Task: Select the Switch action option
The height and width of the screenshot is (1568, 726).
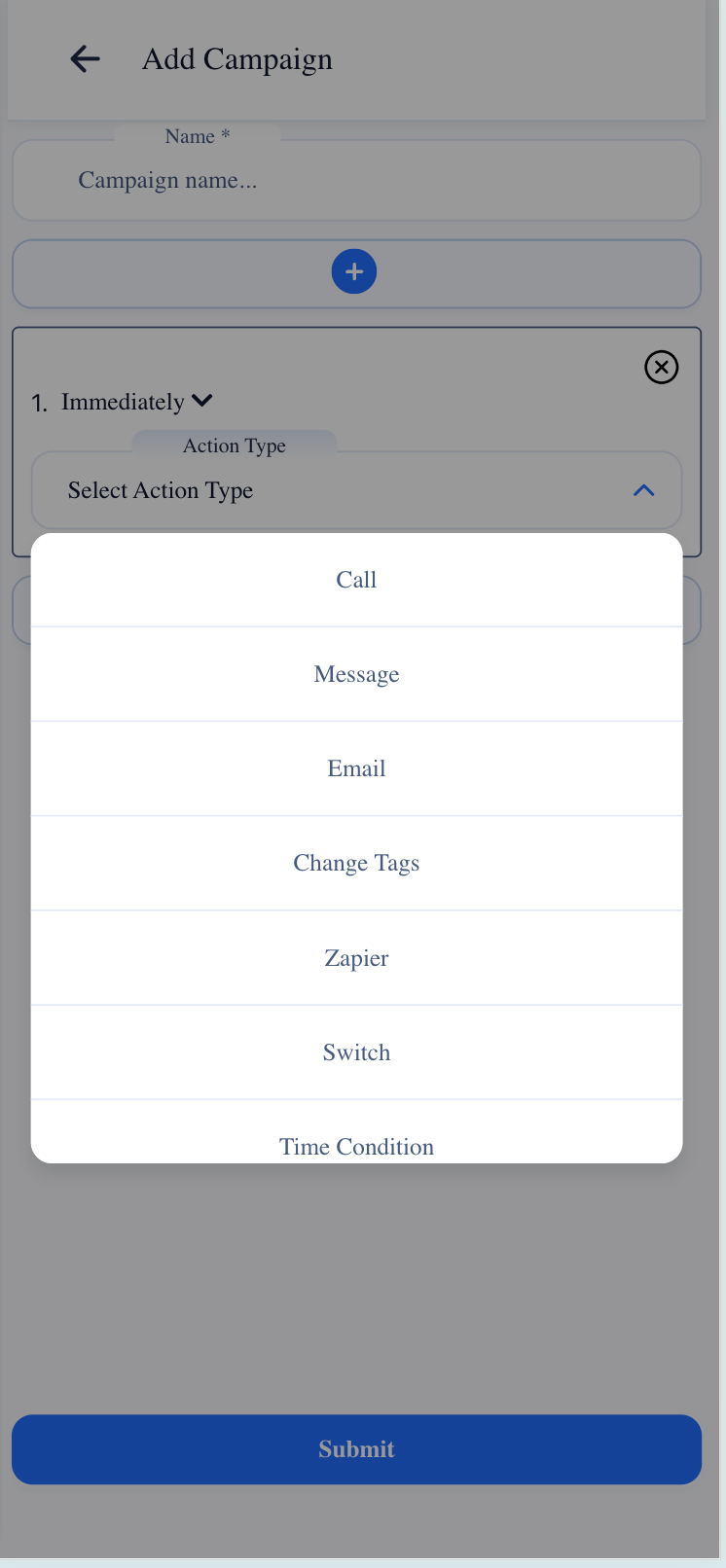Action: coord(356,1052)
